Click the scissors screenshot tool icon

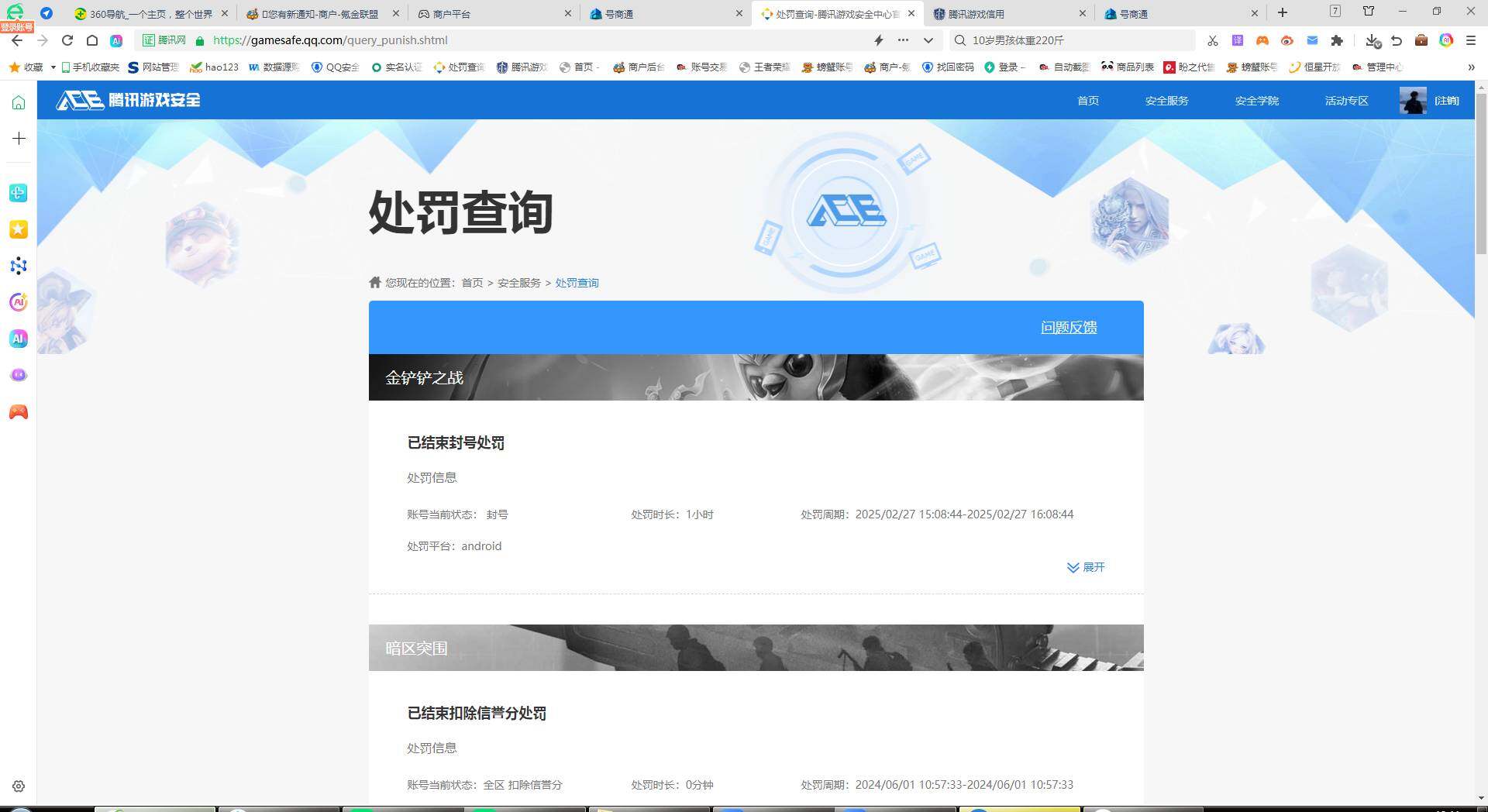1213,40
